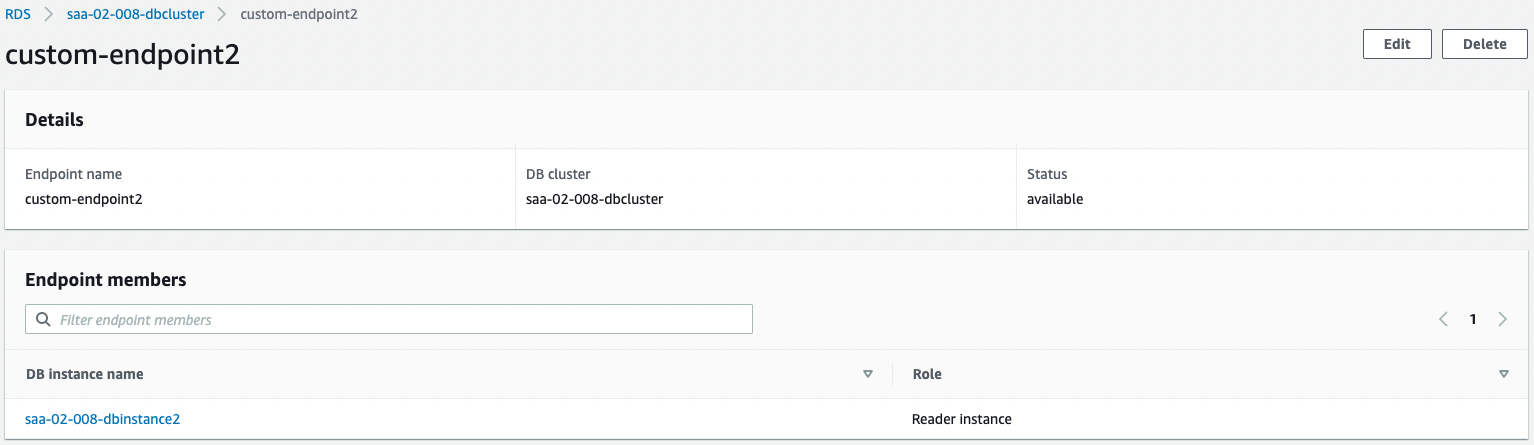Go to previous page of endpoint members
The image size is (1534, 445).
pyautogui.click(x=1443, y=320)
